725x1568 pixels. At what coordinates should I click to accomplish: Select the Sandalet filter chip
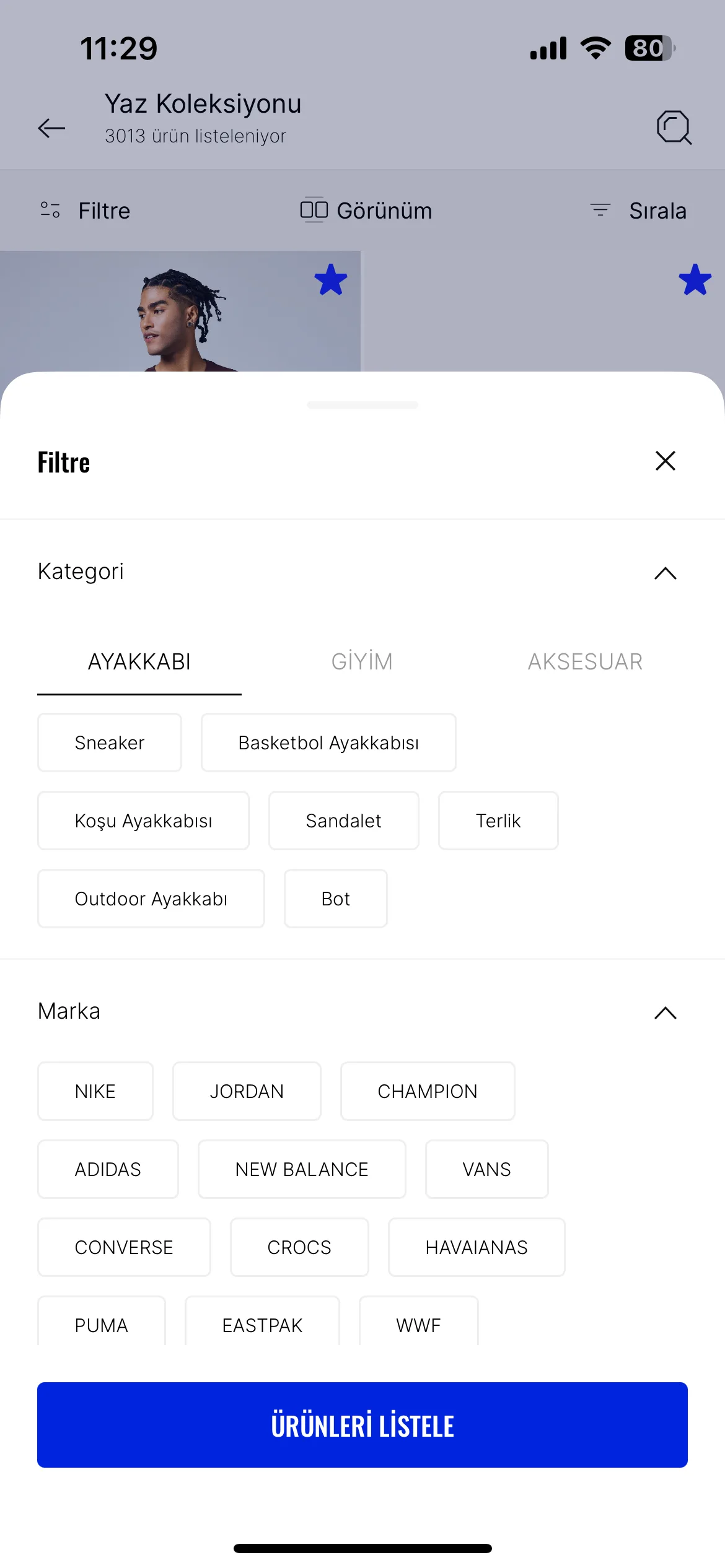[343, 821]
